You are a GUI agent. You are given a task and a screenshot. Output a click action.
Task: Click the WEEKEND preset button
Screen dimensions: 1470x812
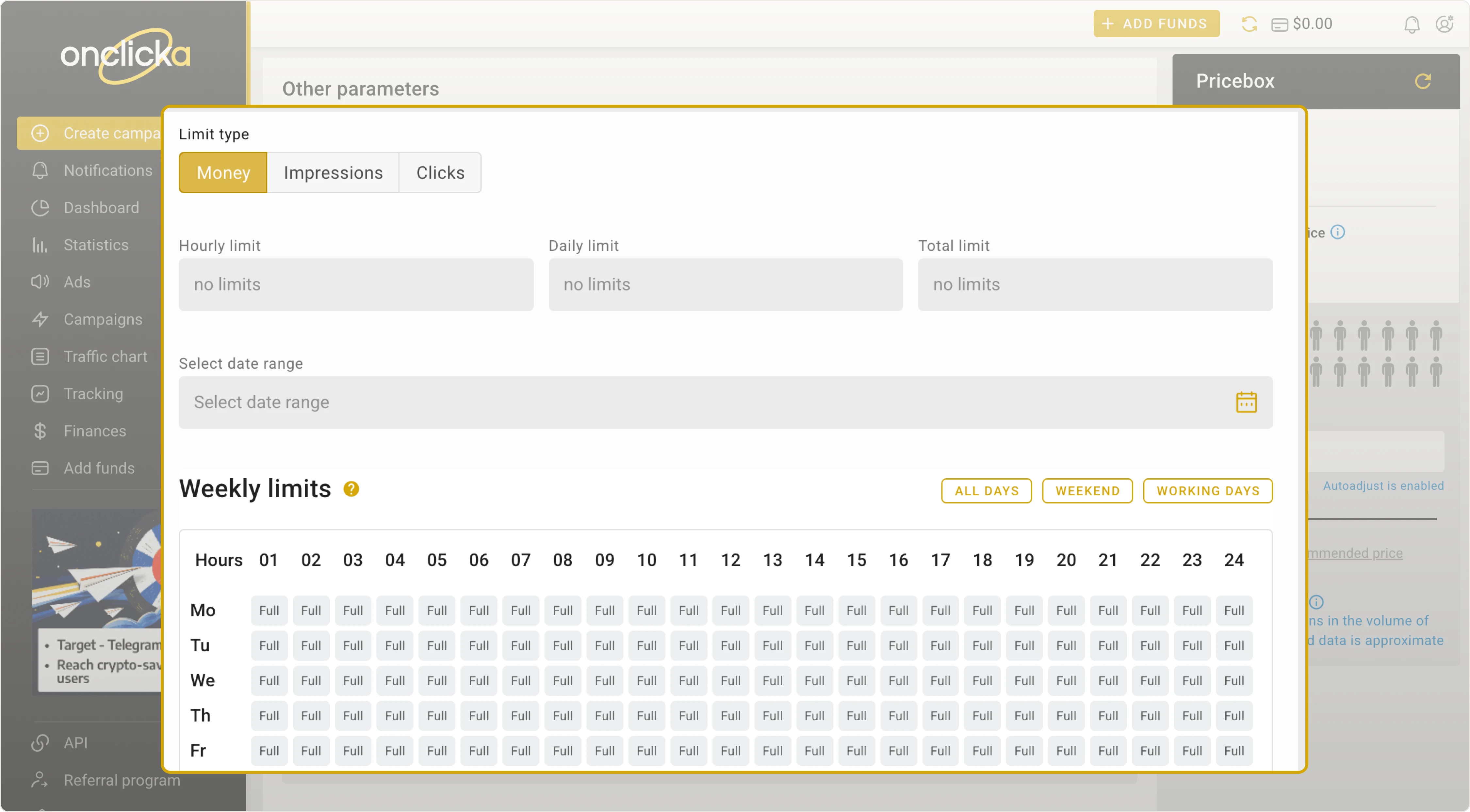(x=1087, y=490)
